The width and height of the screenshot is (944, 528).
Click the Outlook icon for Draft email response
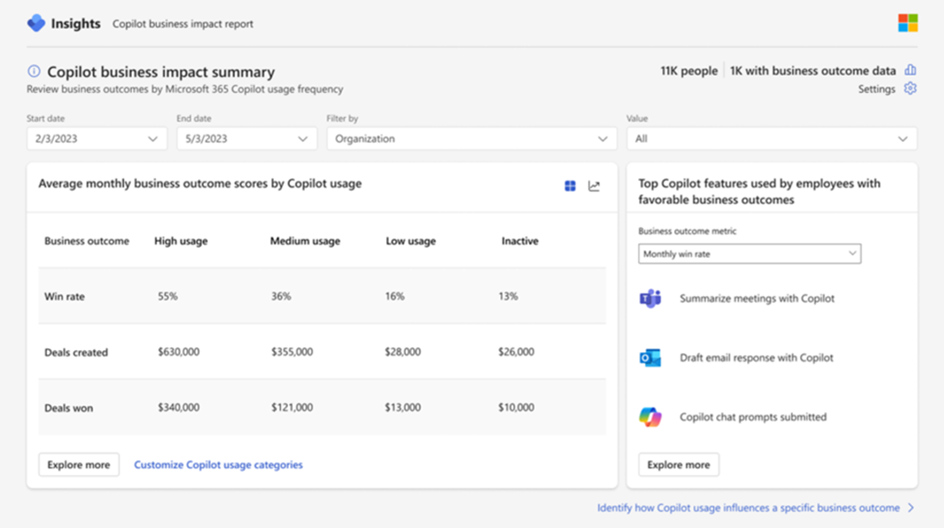click(650, 358)
